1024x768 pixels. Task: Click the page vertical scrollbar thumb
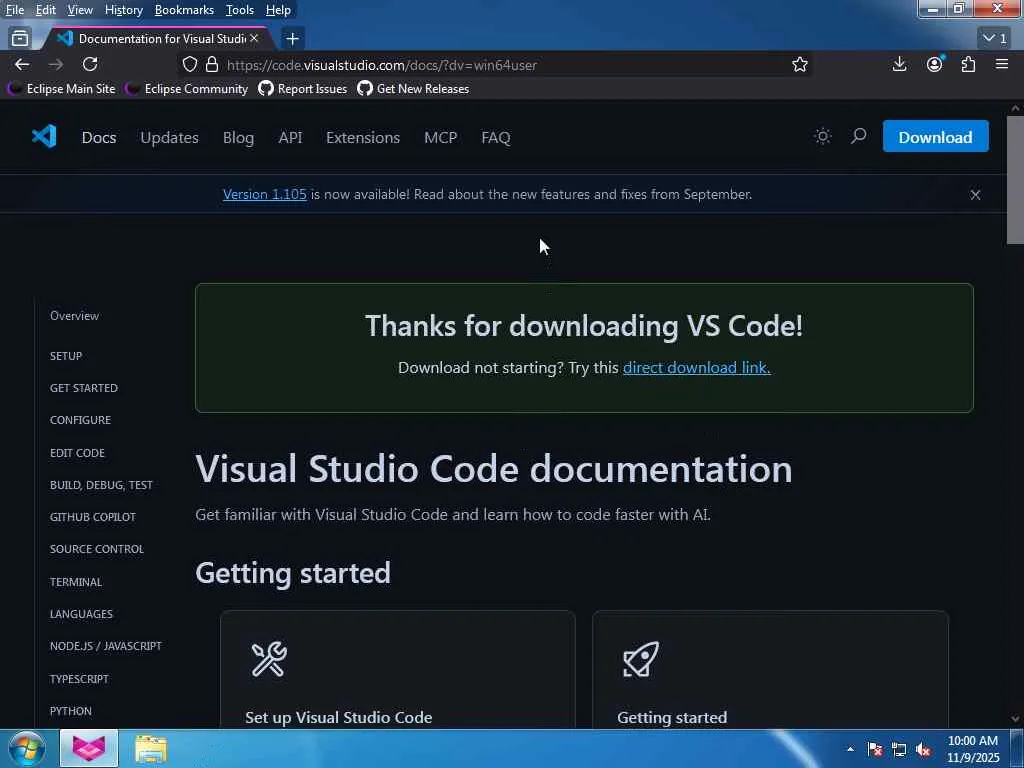click(1015, 180)
